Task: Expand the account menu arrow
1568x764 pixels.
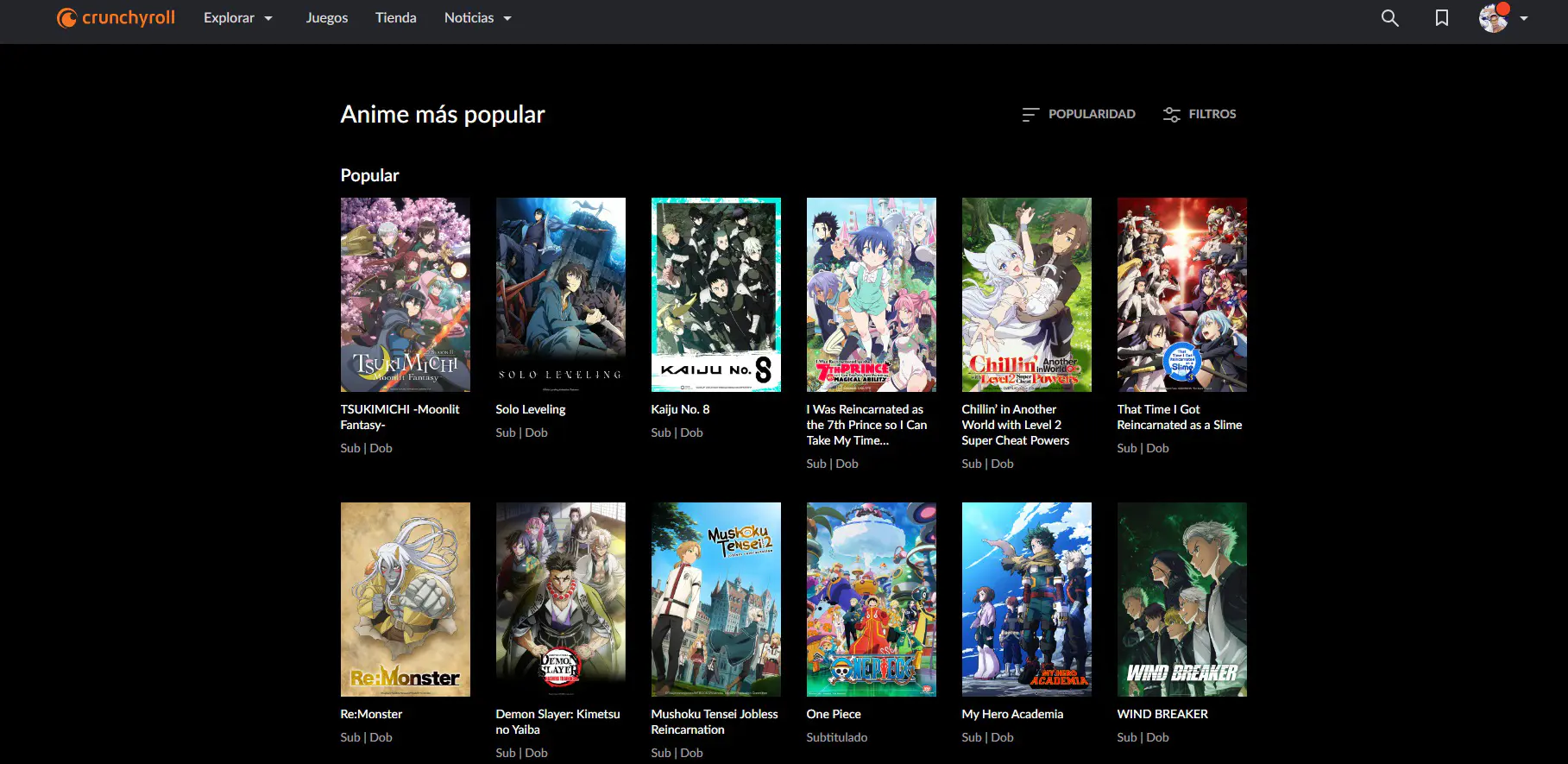Action: click(x=1524, y=18)
